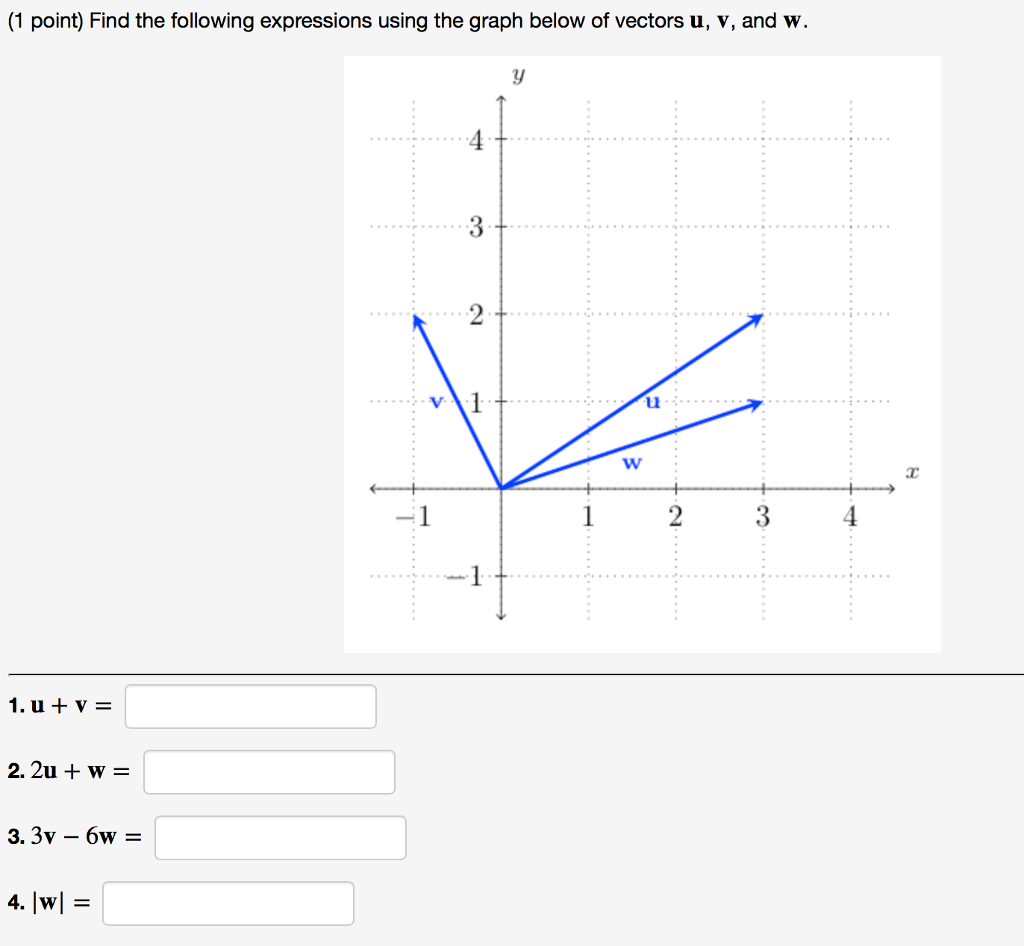Click the origin point of the graph axes
The height and width of the screenshot is (946, 1024).
500,487
